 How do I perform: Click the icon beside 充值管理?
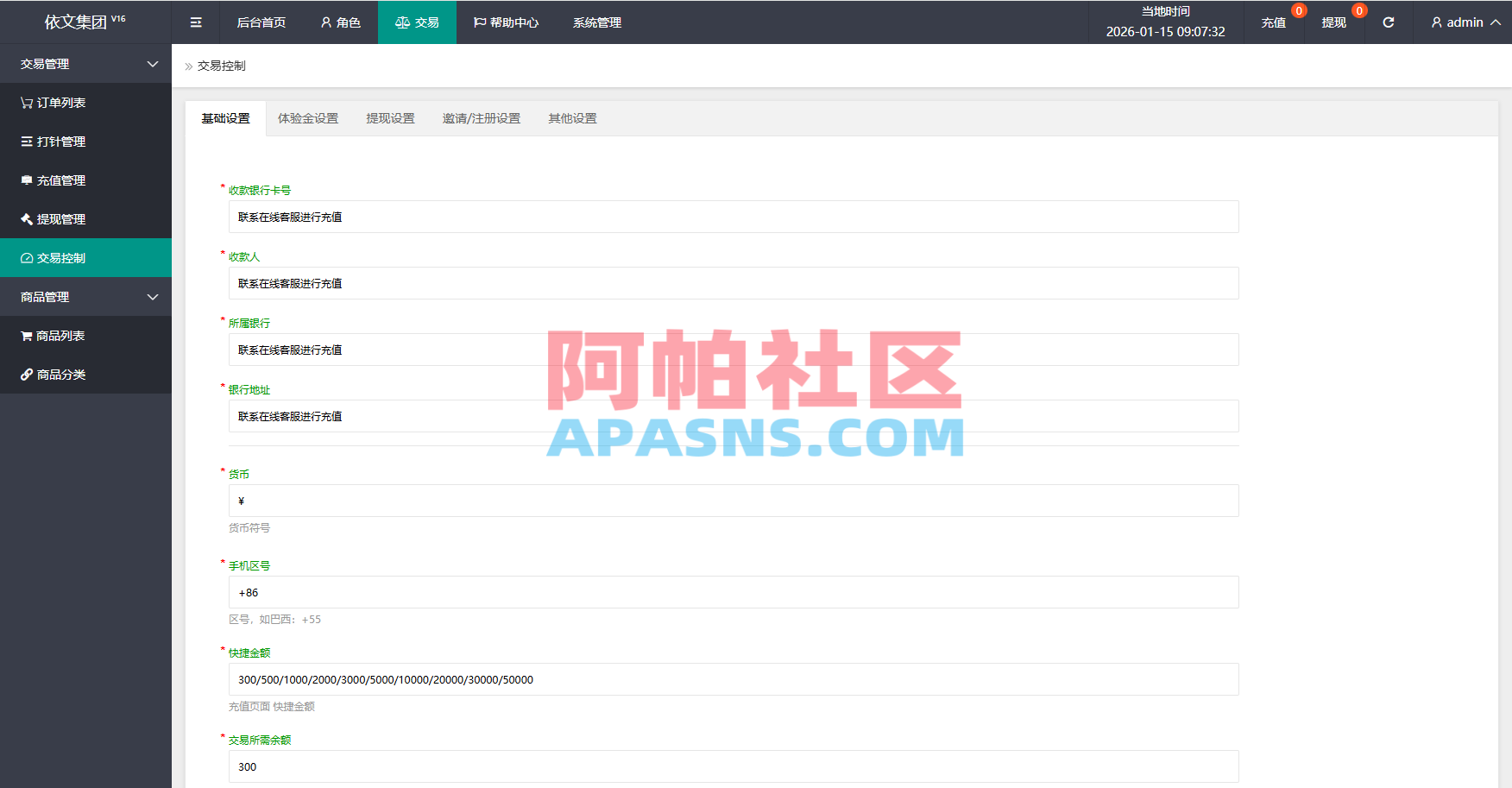pos(27,180)
